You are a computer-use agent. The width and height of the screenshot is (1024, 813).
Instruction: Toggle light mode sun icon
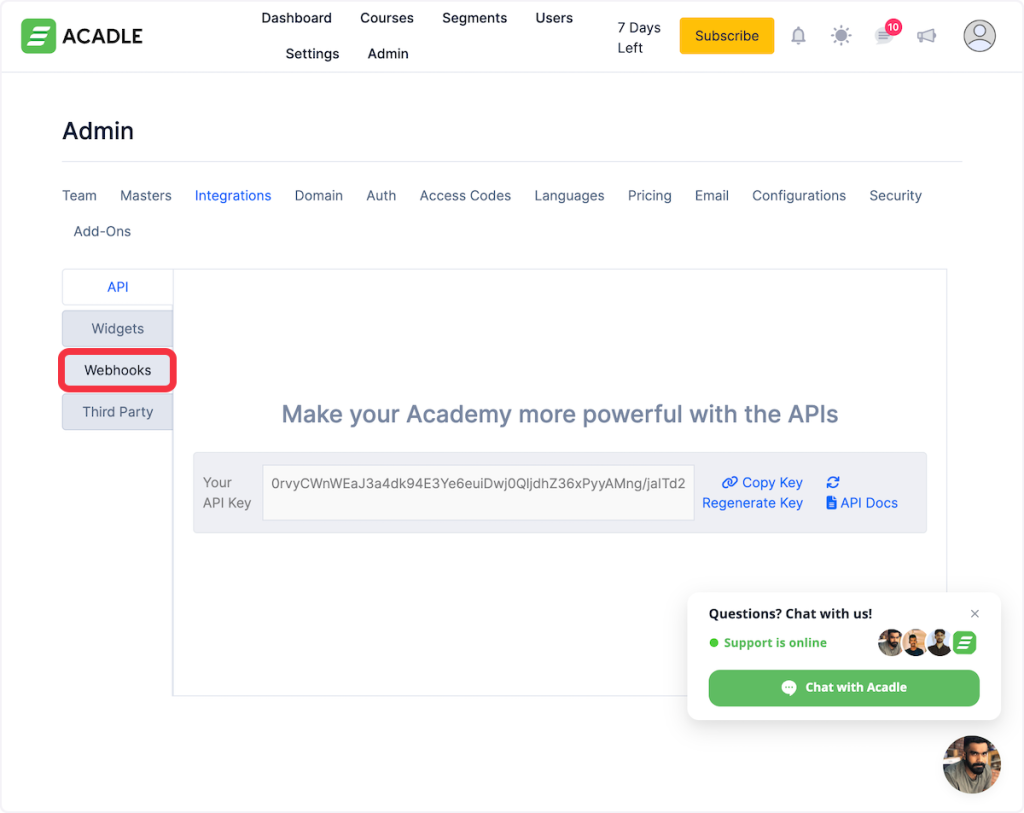(x=841, y=36)
